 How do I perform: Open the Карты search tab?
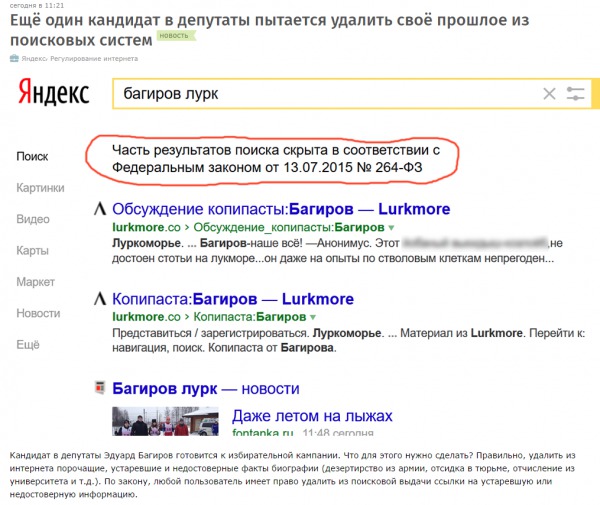pos(33,251)
